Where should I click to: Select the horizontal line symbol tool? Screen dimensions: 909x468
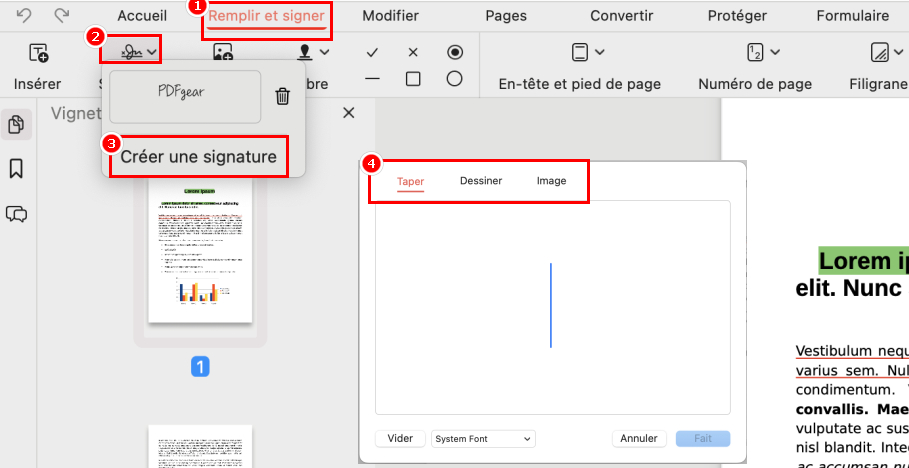(372, 78)
